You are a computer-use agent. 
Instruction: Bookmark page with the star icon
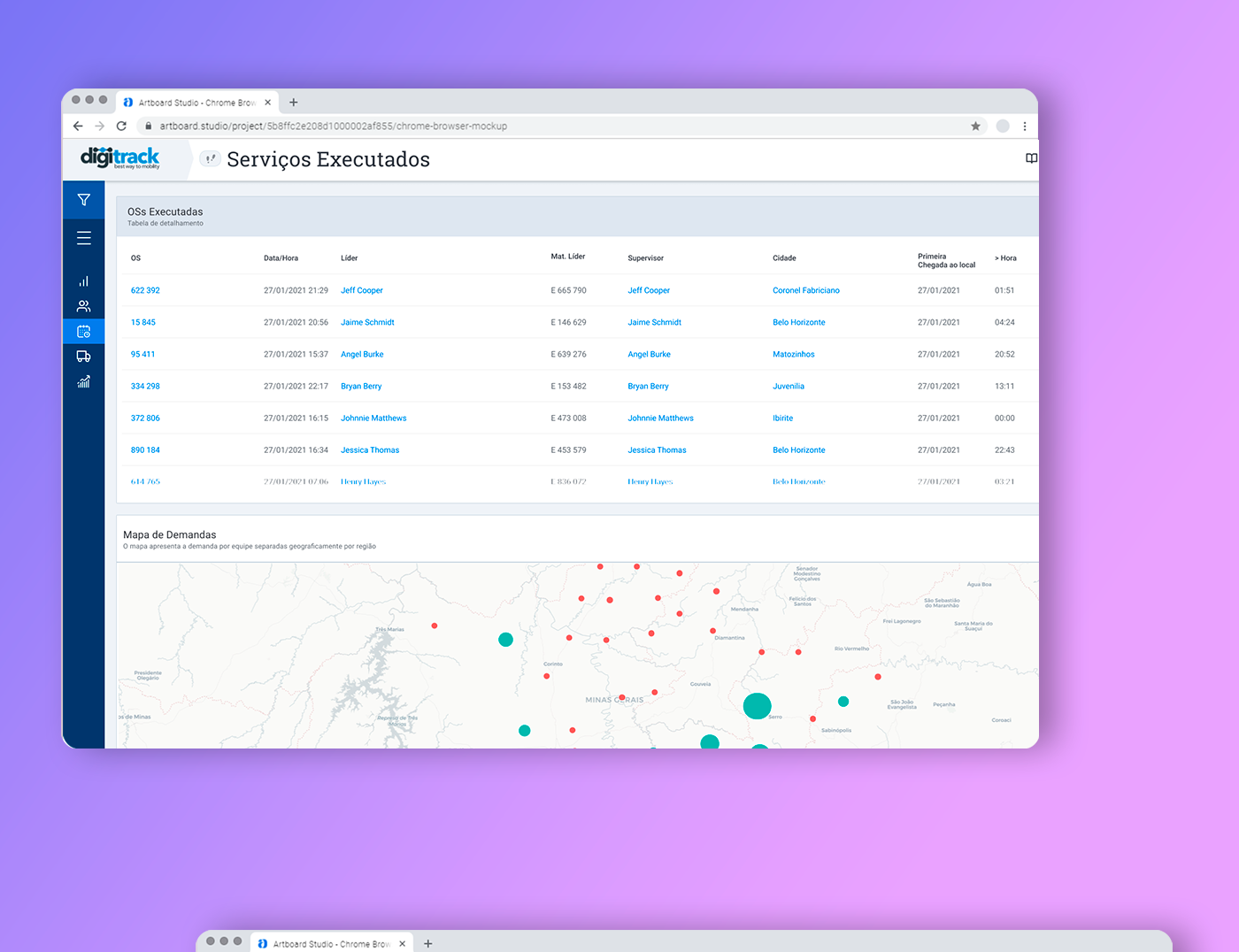click(975, 126)
